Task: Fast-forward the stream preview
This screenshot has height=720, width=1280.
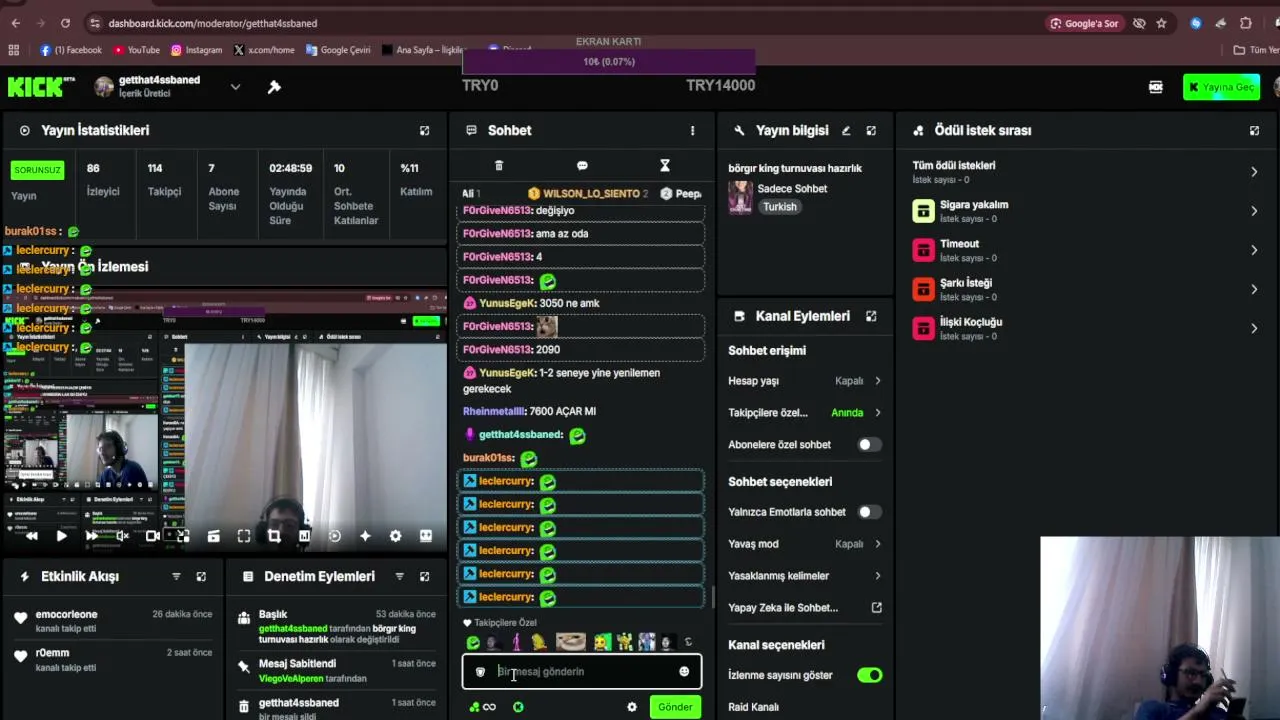Action: (92, 536)
